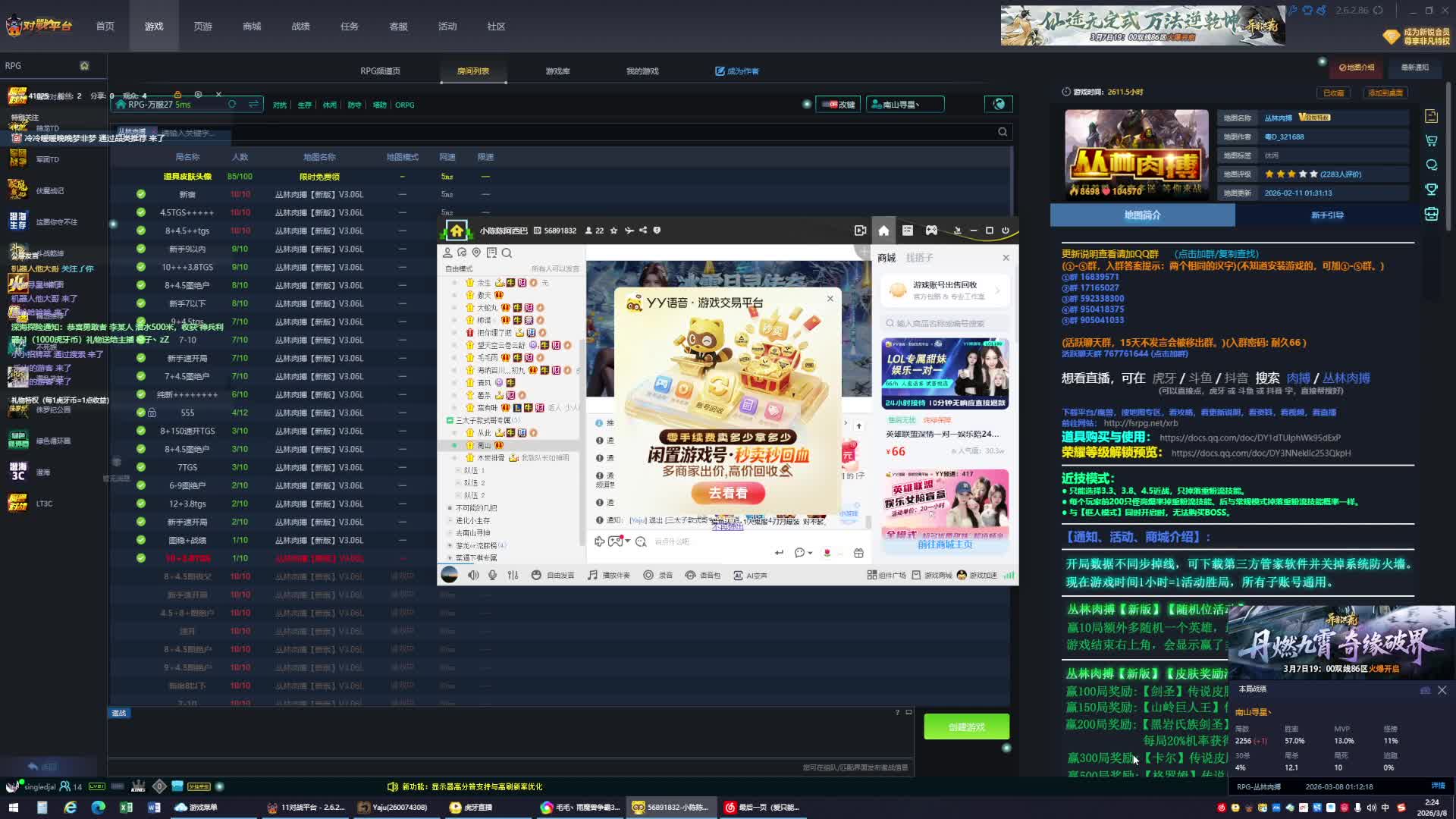Click the gift box icon in chat
Screen dimensions: 1456x819
tap(858, 553)
